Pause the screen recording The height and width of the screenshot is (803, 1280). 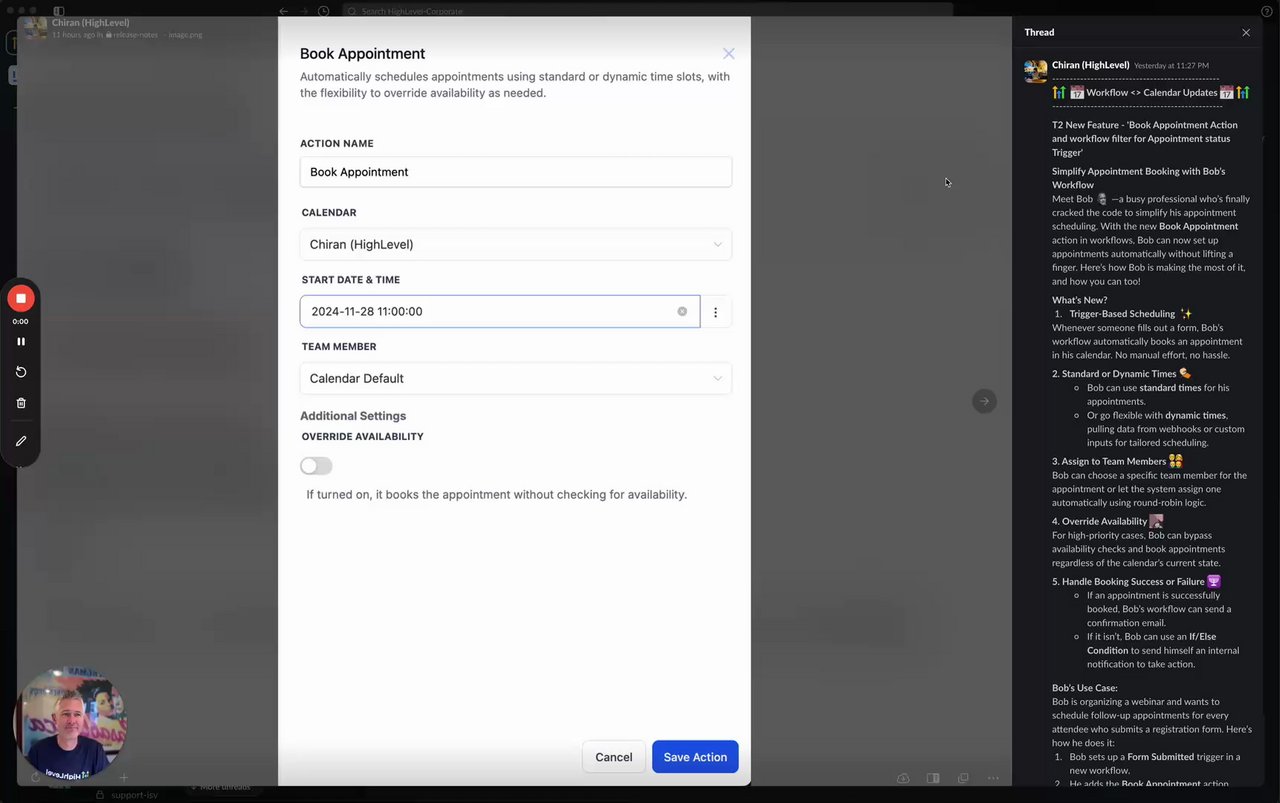[21, 342]
